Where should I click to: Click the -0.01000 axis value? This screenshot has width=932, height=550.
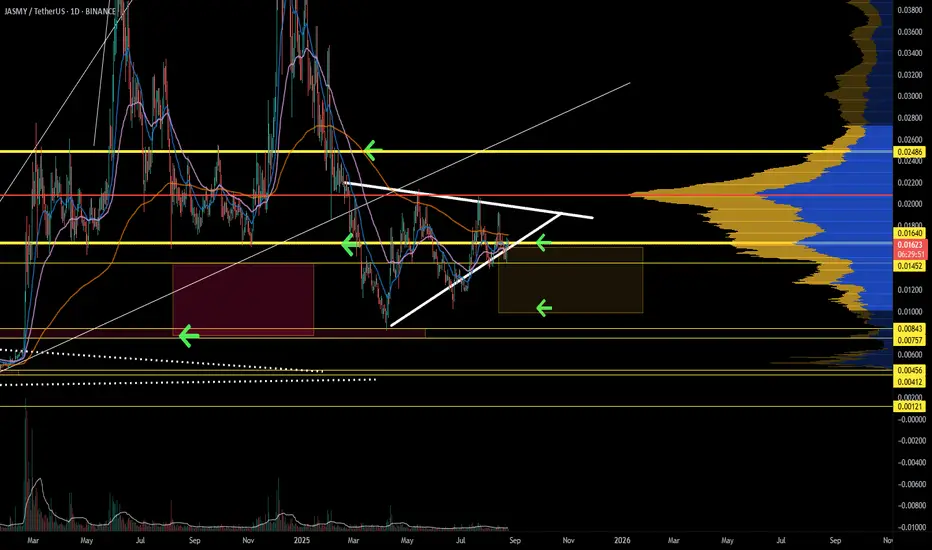tap(911, 527)
